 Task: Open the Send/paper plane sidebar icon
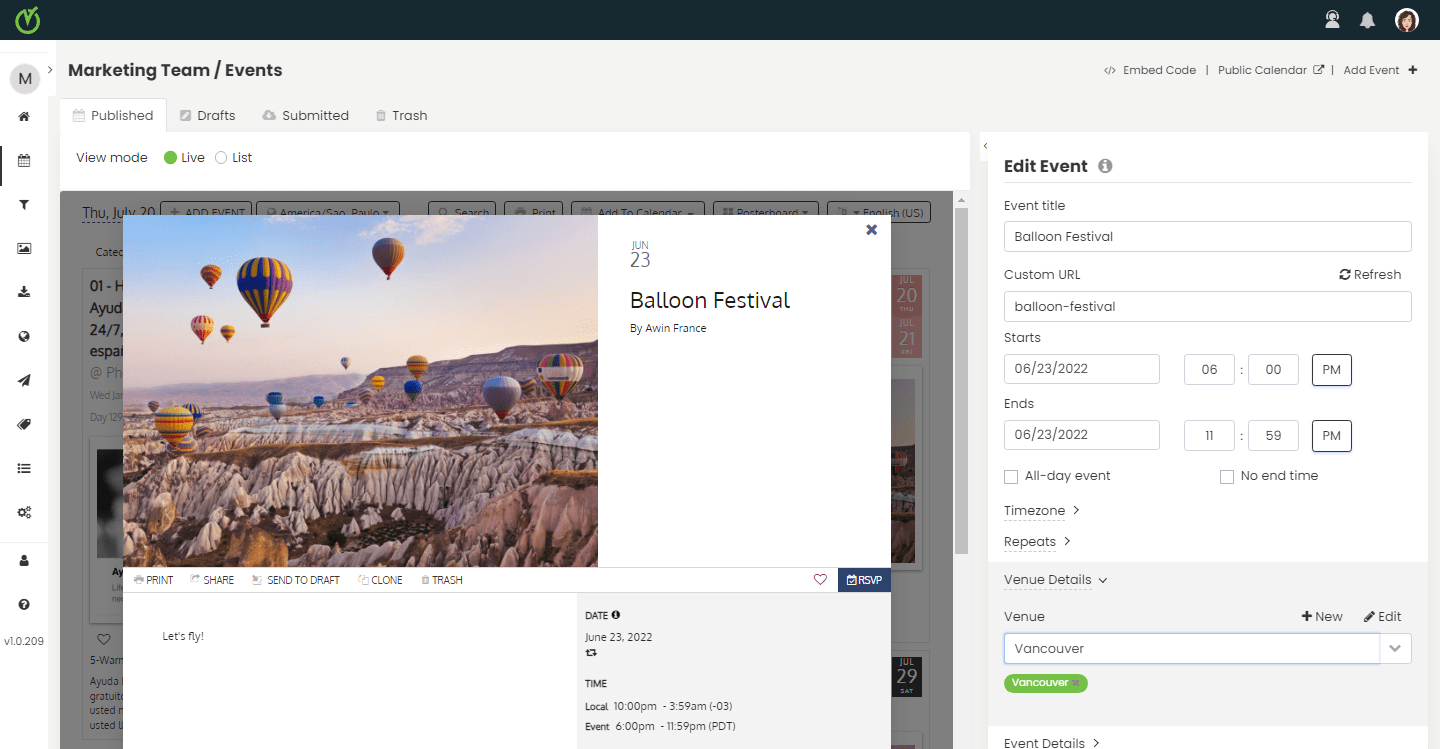(24, 379)
